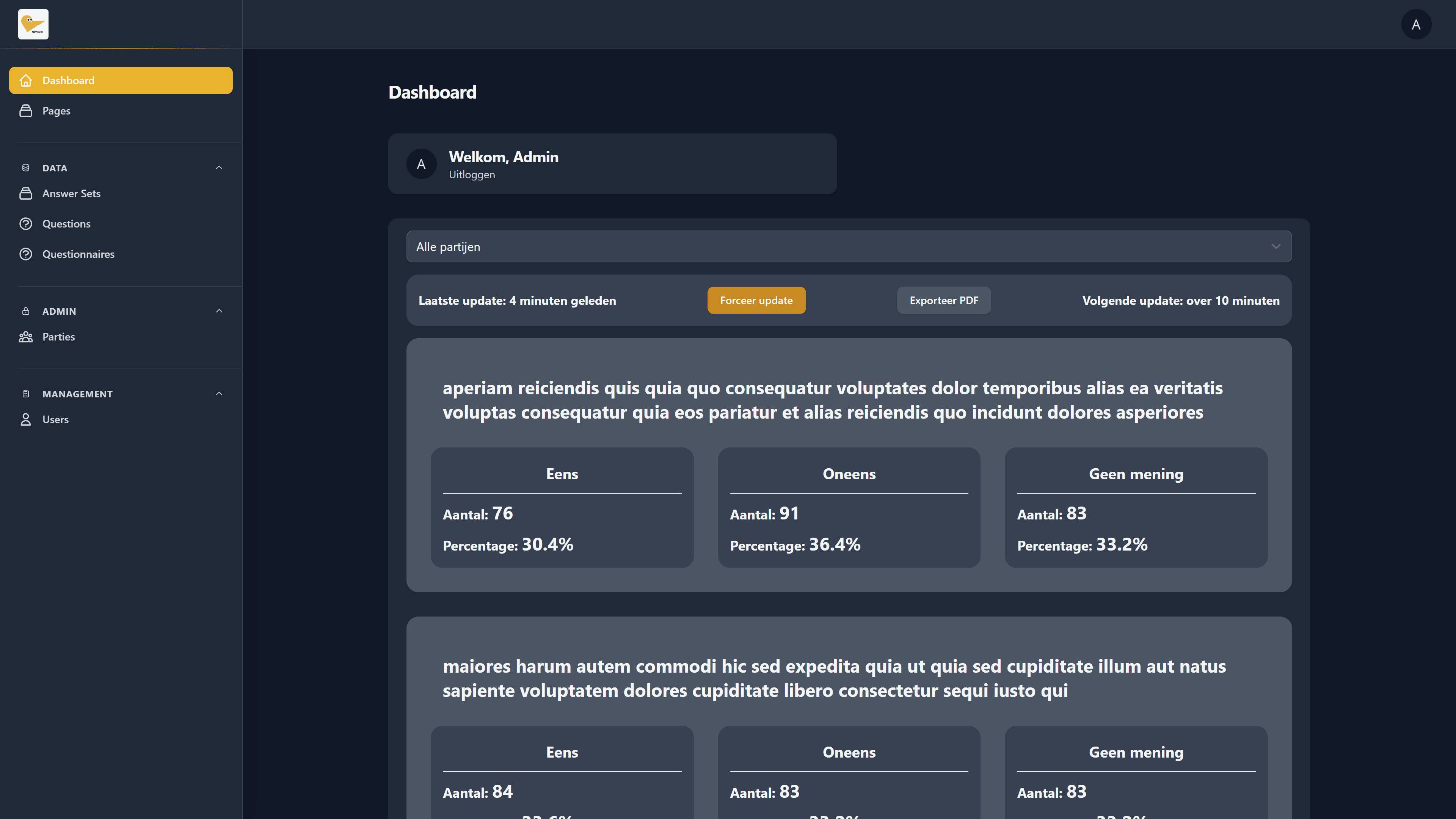
Task: Collapse the DATA sidebar section
Action: click(x=219, y=168)
